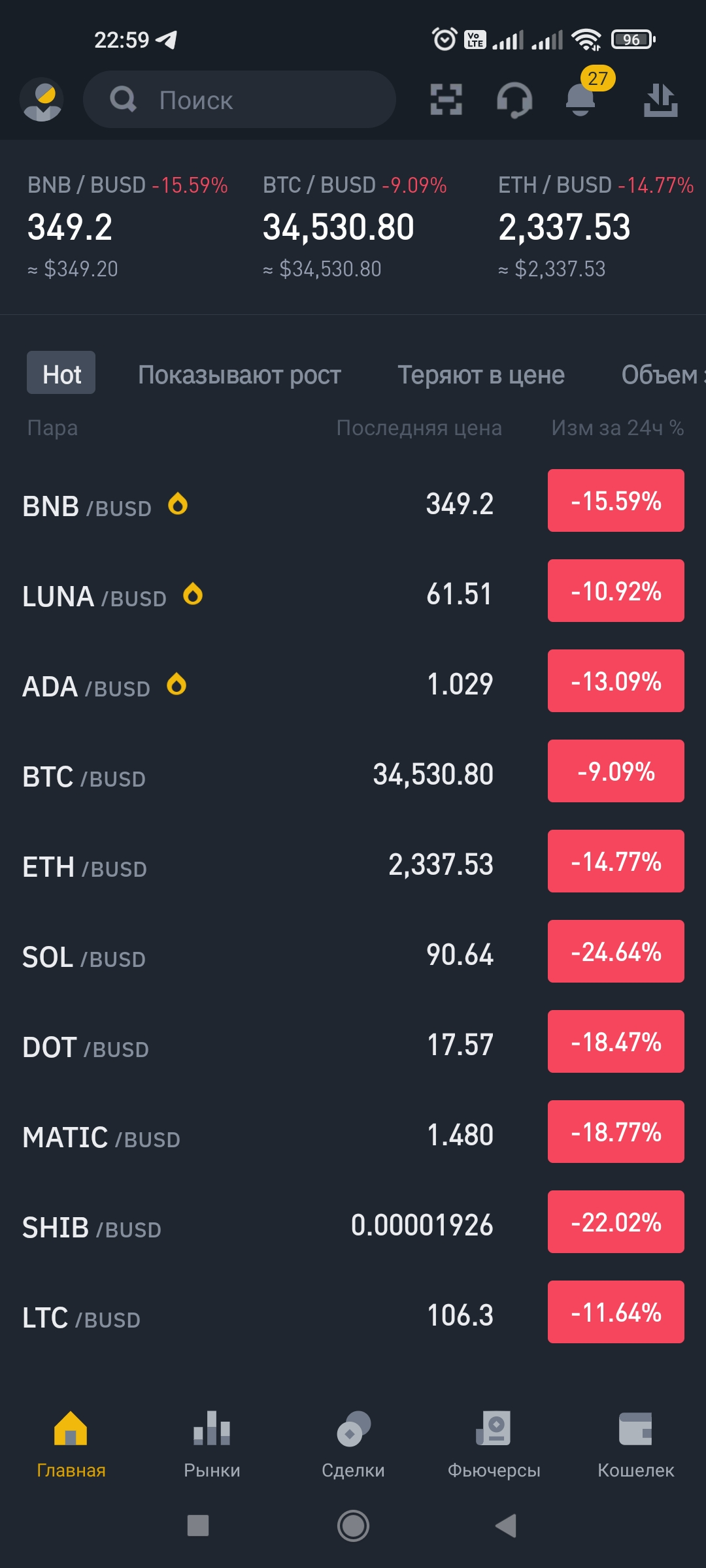Screen dimensions: 706x1568
Task: Open the LUNA /BUSD pair row
Action: [x=353, y=596]
